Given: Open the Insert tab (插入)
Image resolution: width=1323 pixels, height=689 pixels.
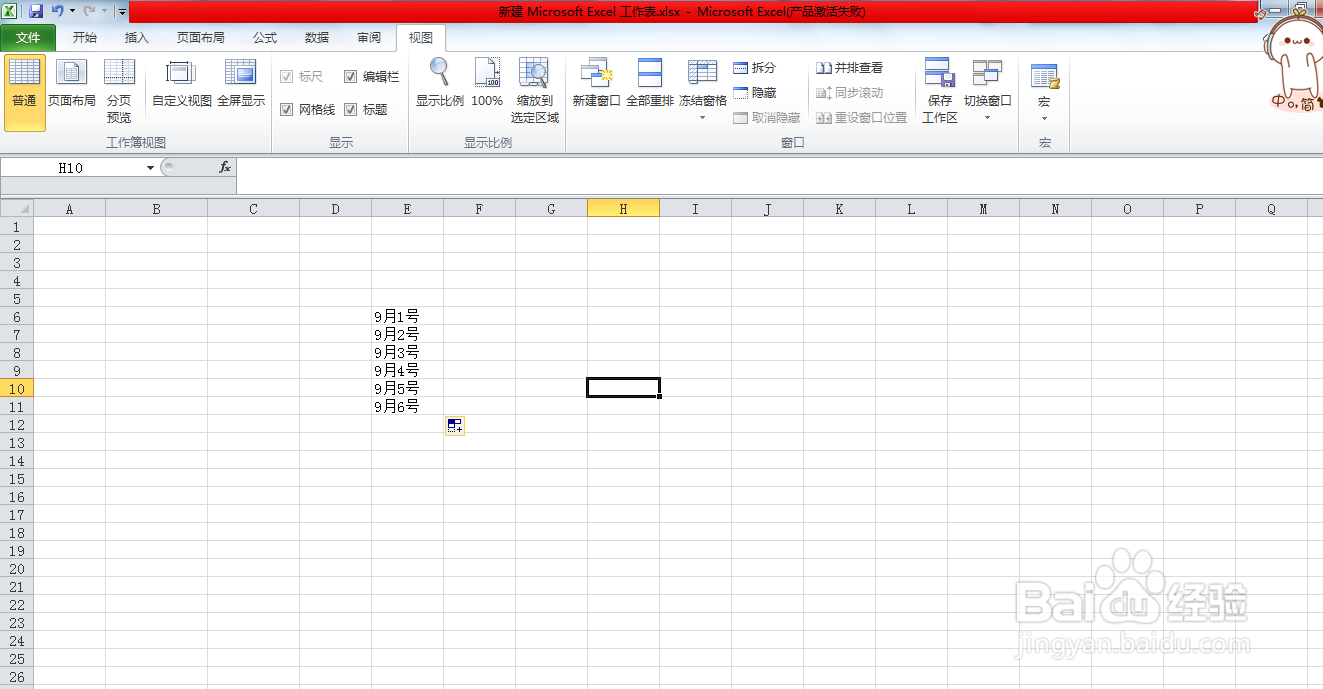Looking at the screenshot, I should point(137,38).
